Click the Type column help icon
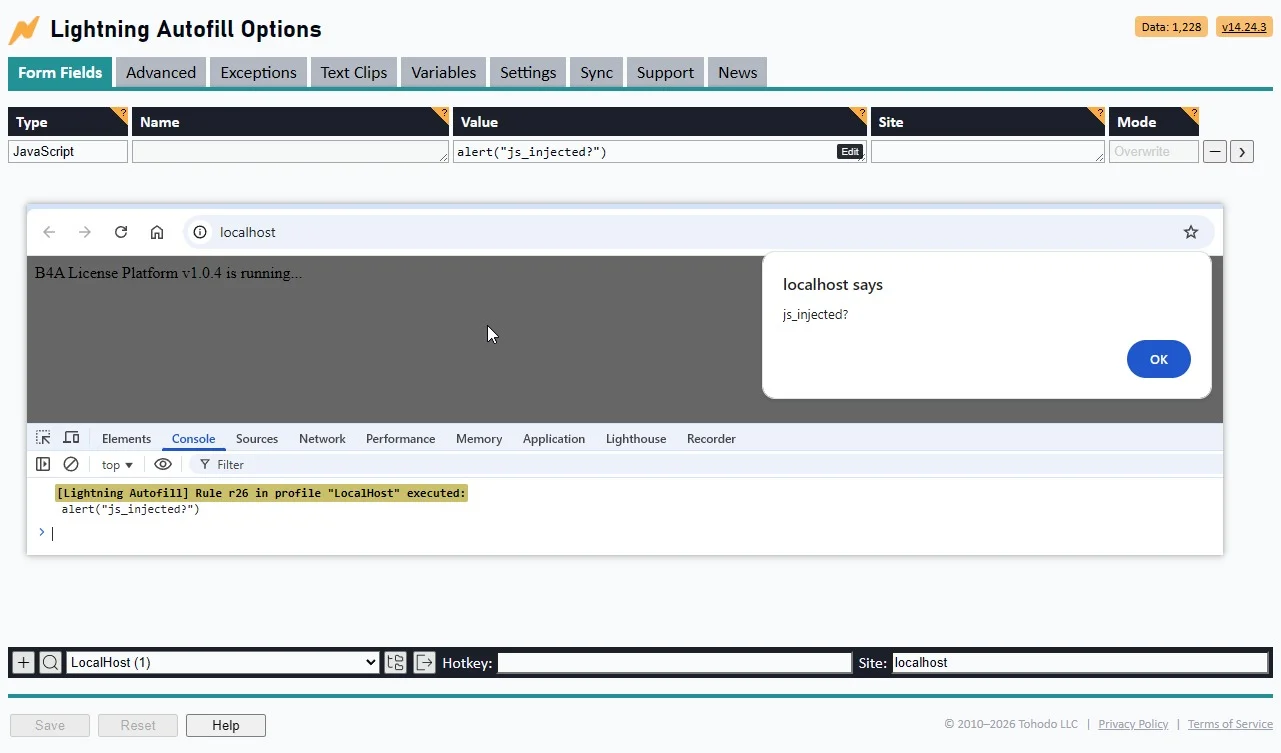 tap(123, 112)
